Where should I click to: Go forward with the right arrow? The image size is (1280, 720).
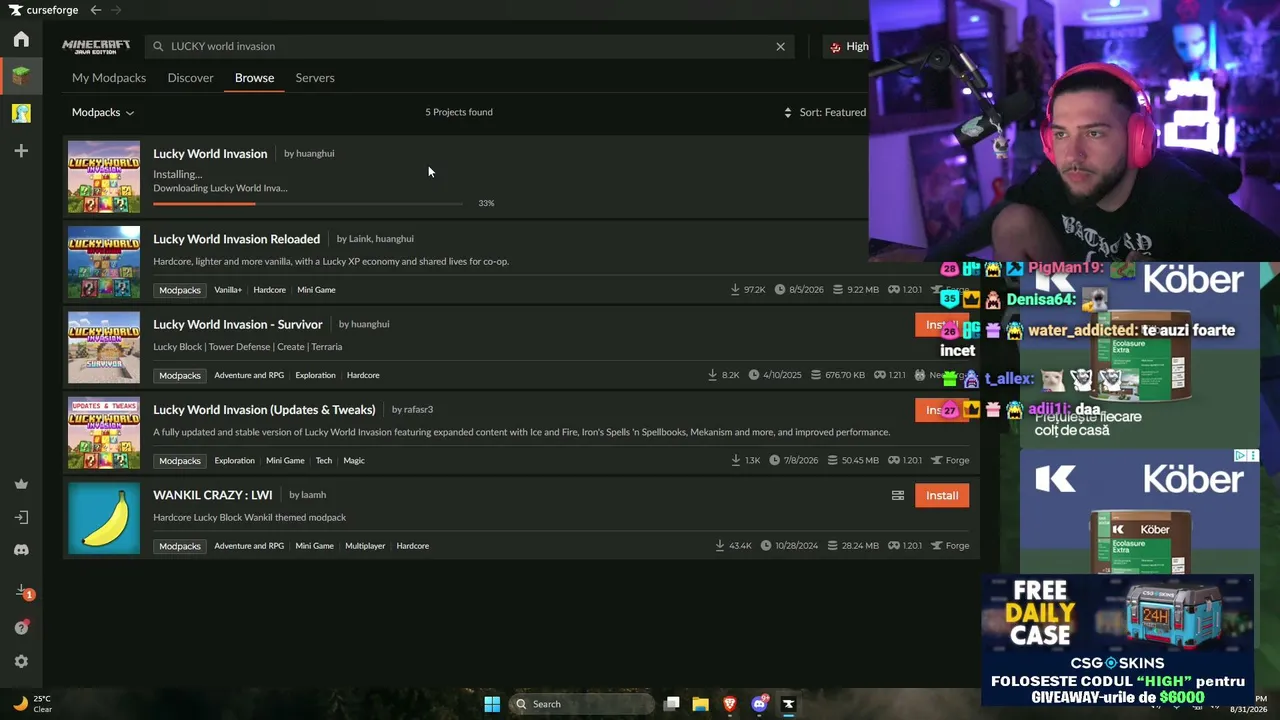coord(116,10)
